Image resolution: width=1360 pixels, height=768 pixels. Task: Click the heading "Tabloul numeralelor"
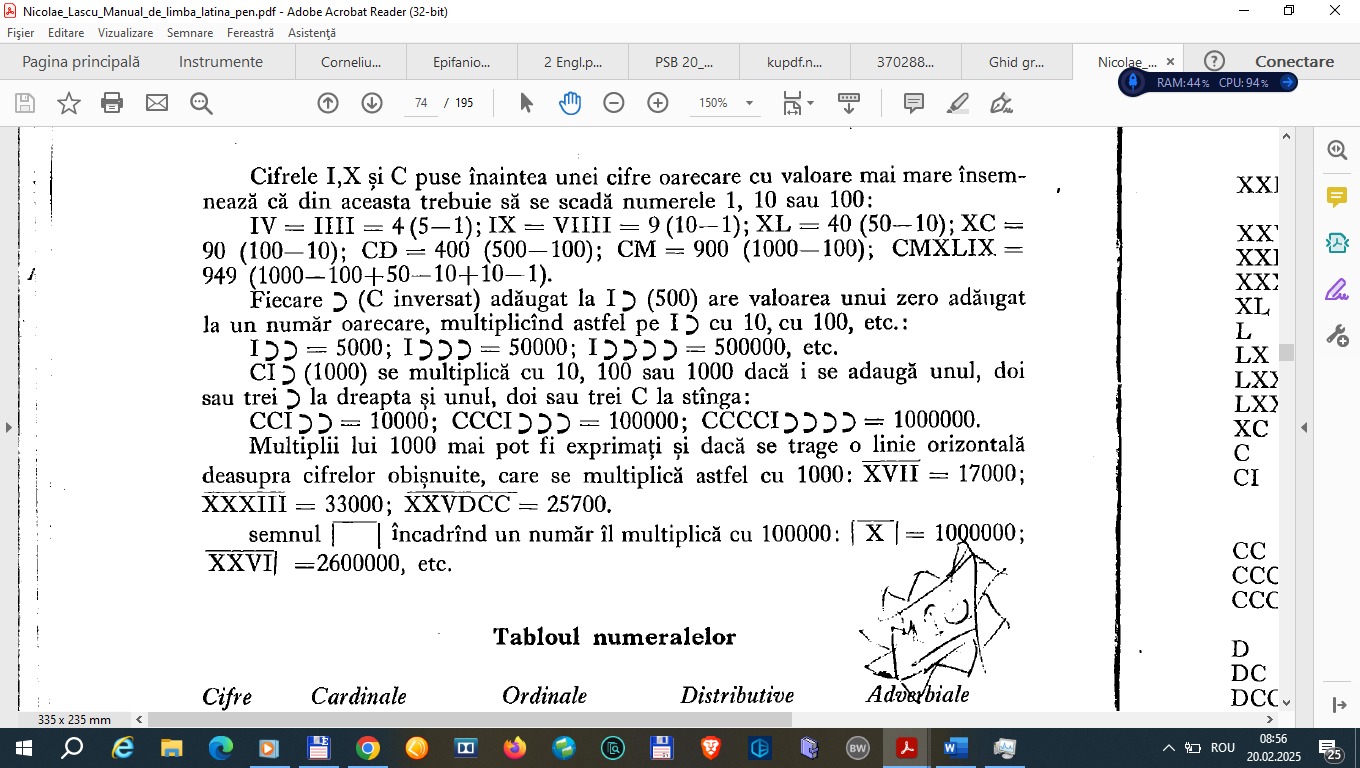click(615, 637)
